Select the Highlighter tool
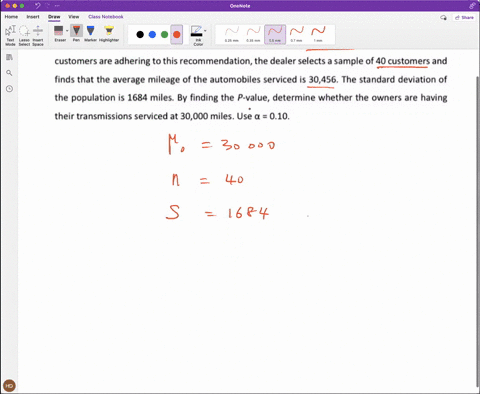This screenshot has height=394, width=480. coord(109,34)
